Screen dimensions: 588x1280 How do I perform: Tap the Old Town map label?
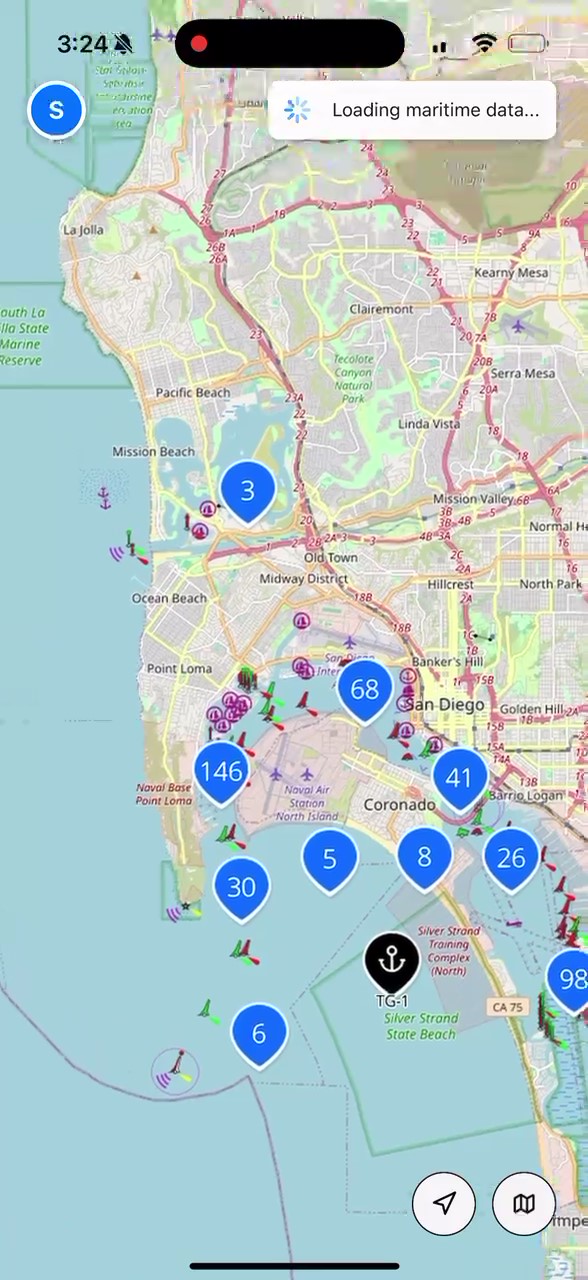(x=330, y=558)
